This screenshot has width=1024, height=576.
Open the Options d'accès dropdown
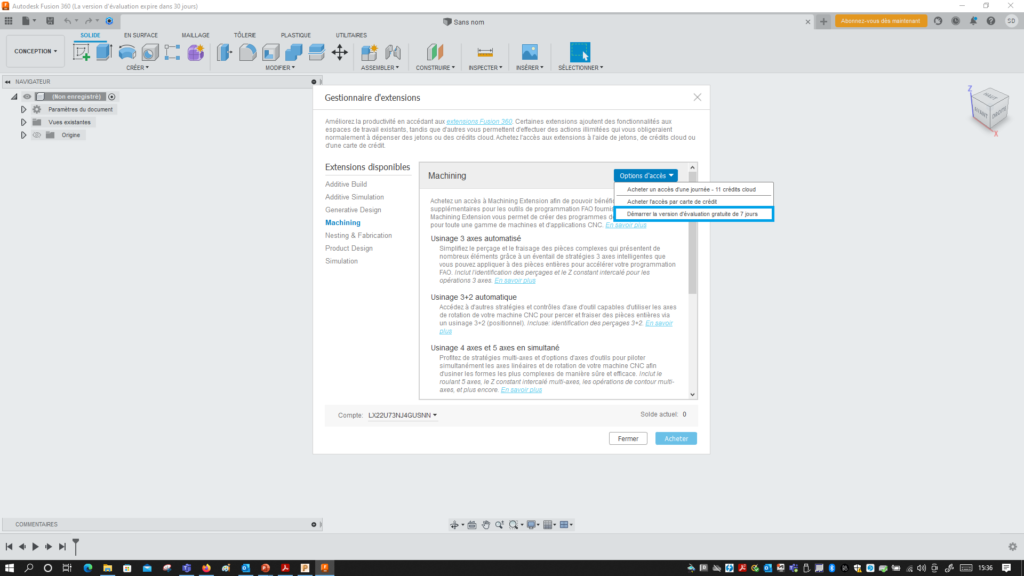[646, 176]
